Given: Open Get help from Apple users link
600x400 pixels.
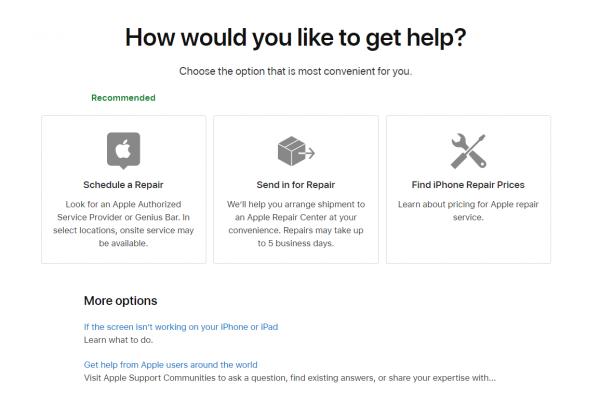Looking at the screenshot, I should tap(171, 365).
